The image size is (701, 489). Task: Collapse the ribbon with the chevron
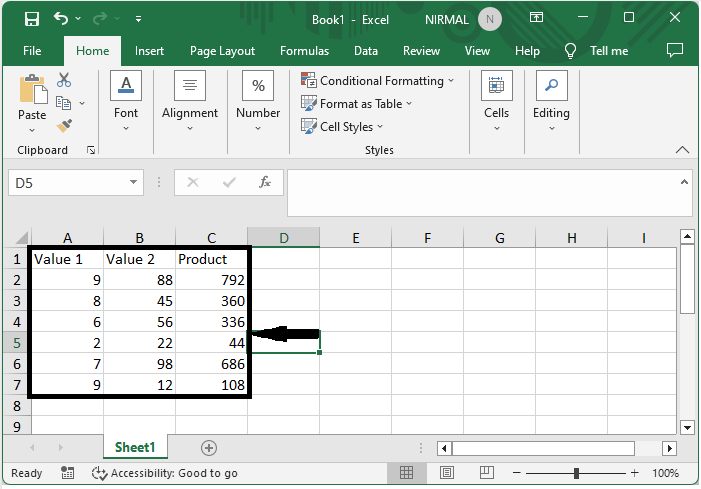682,150
